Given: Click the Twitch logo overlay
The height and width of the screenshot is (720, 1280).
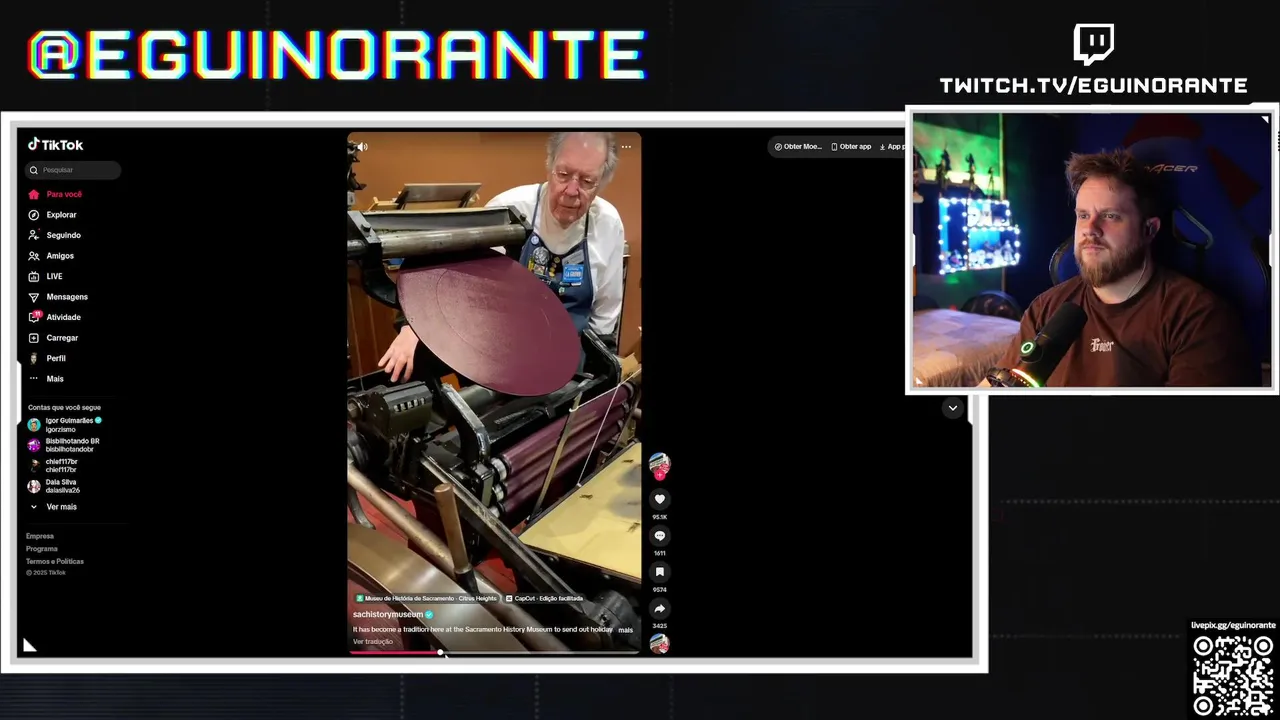Looking at the screenshot, I should coord(1094,44).
